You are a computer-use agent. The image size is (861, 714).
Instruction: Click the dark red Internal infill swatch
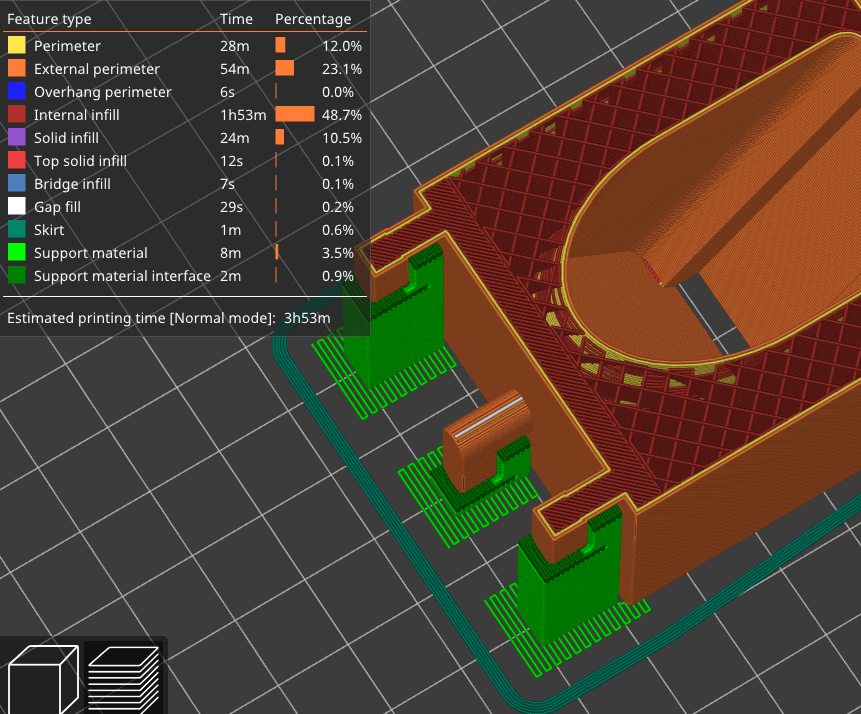point(16,115)
